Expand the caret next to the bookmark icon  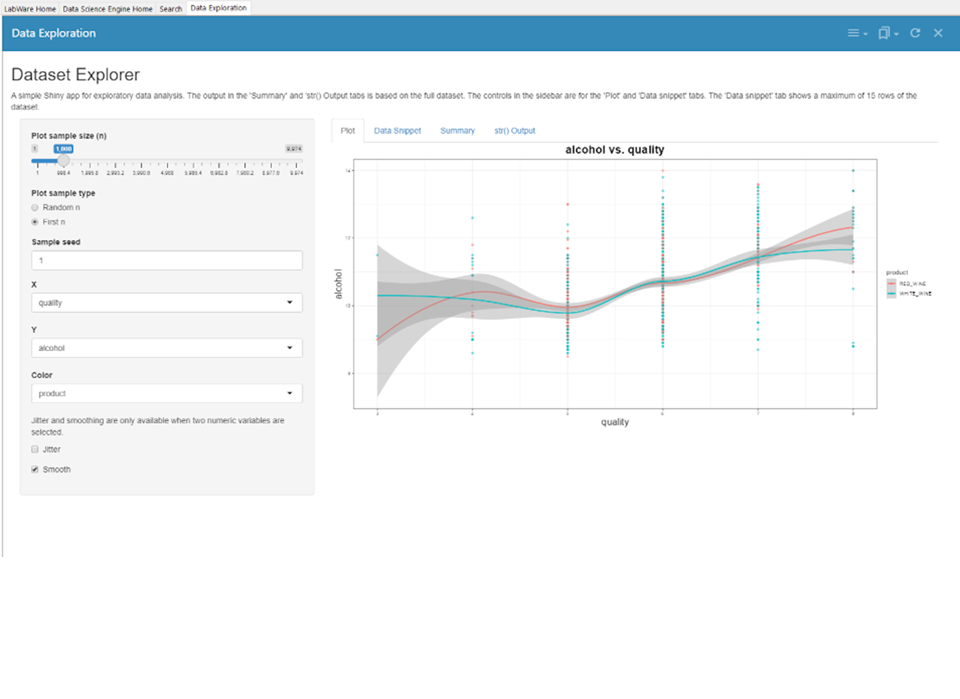coord(895,33)
